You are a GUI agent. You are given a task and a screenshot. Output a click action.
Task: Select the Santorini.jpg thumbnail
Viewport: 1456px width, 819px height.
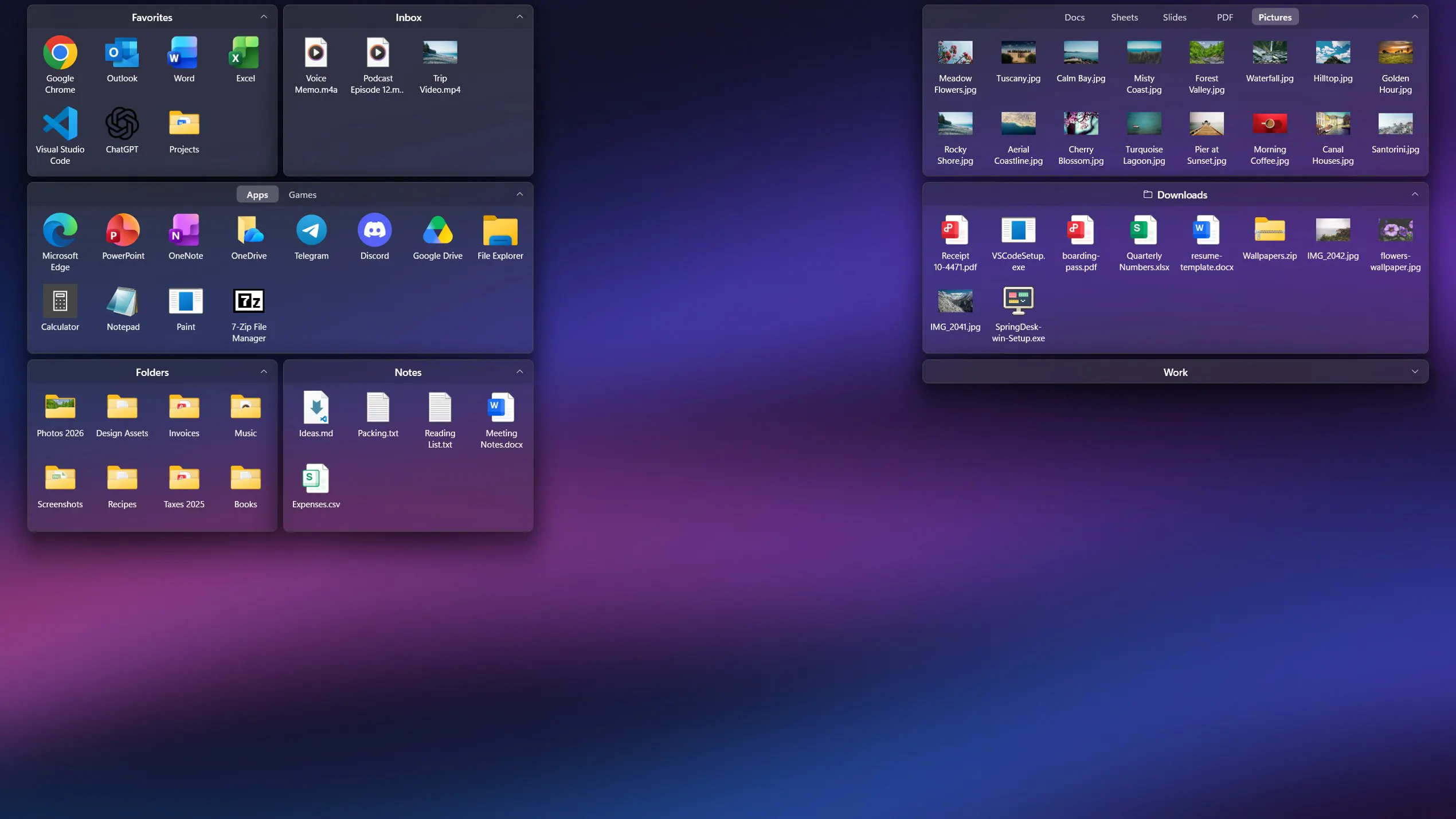coord(1395,124)
